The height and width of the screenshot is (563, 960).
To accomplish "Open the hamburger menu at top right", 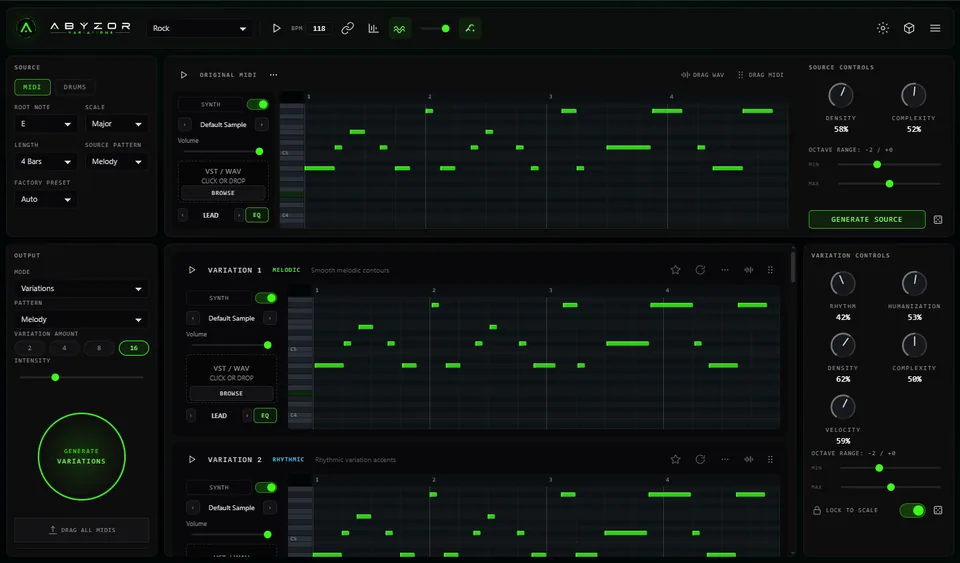I will (x=935, y=28).
